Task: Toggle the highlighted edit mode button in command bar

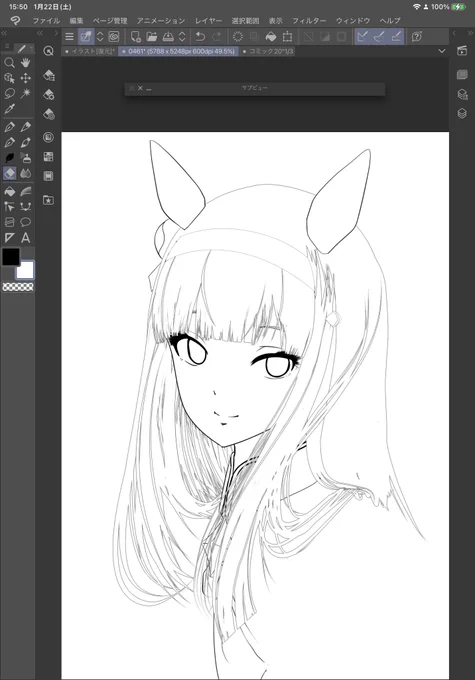Action: point(86,36)
